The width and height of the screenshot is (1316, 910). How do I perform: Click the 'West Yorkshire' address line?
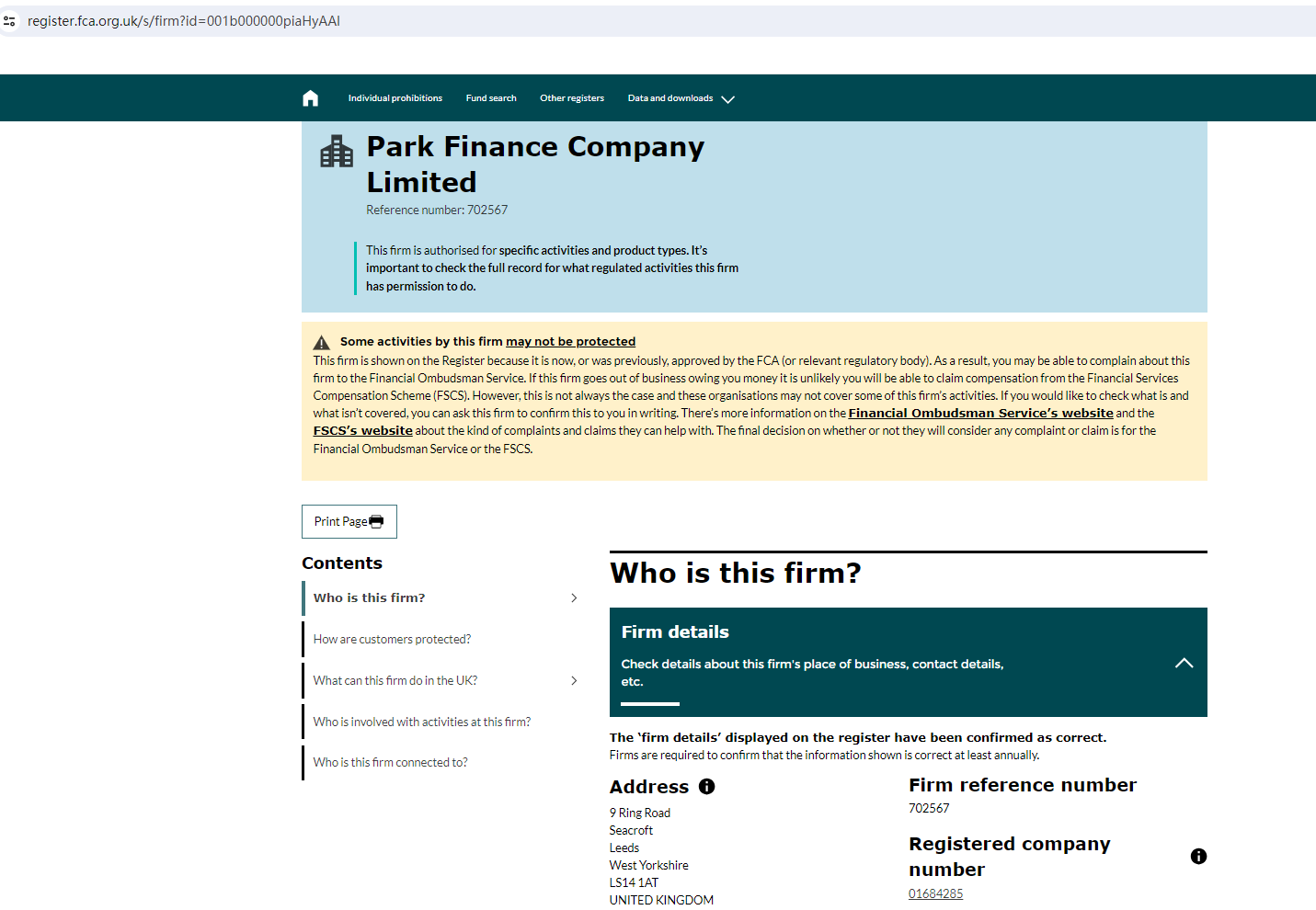(649, 866)
